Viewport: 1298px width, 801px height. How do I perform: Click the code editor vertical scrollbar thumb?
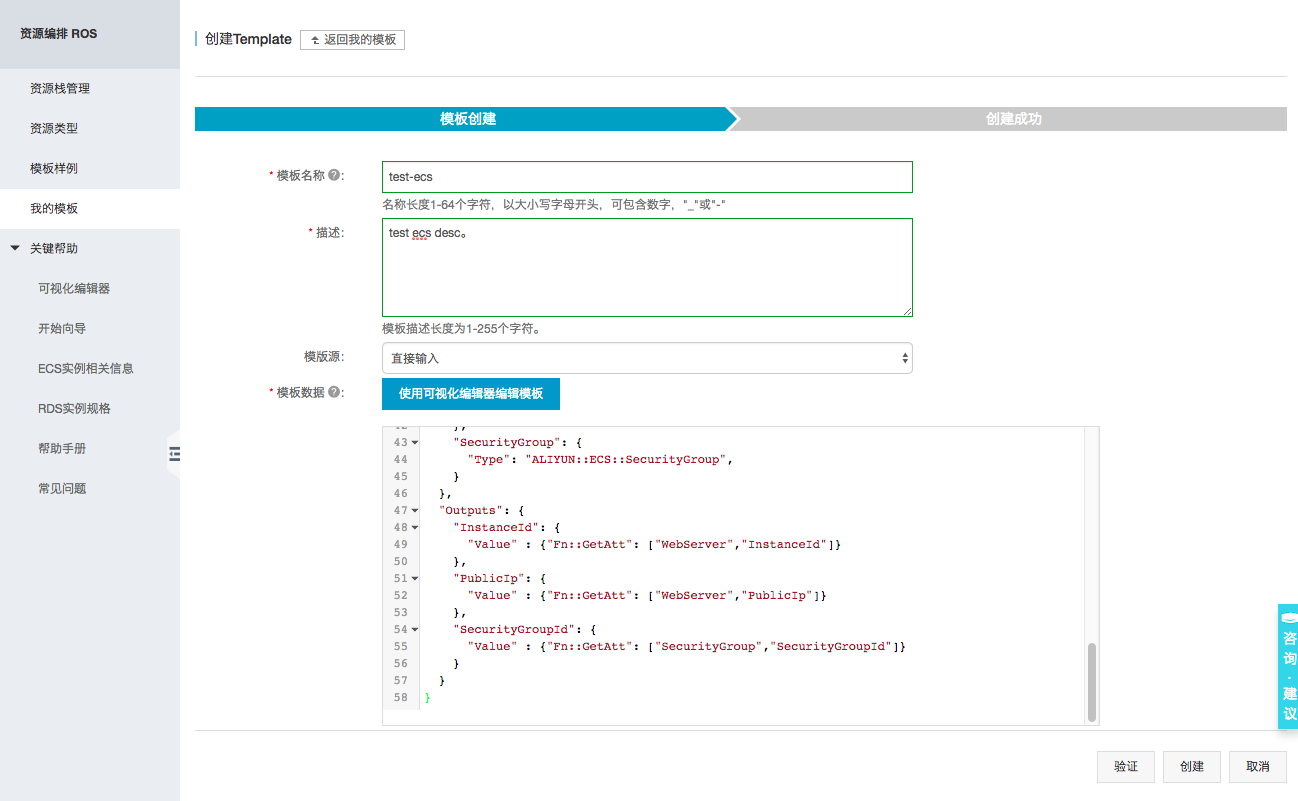1092,682
